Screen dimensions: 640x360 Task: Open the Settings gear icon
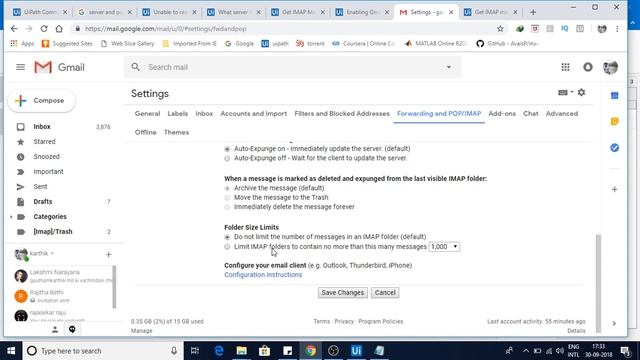coord(581,93)
